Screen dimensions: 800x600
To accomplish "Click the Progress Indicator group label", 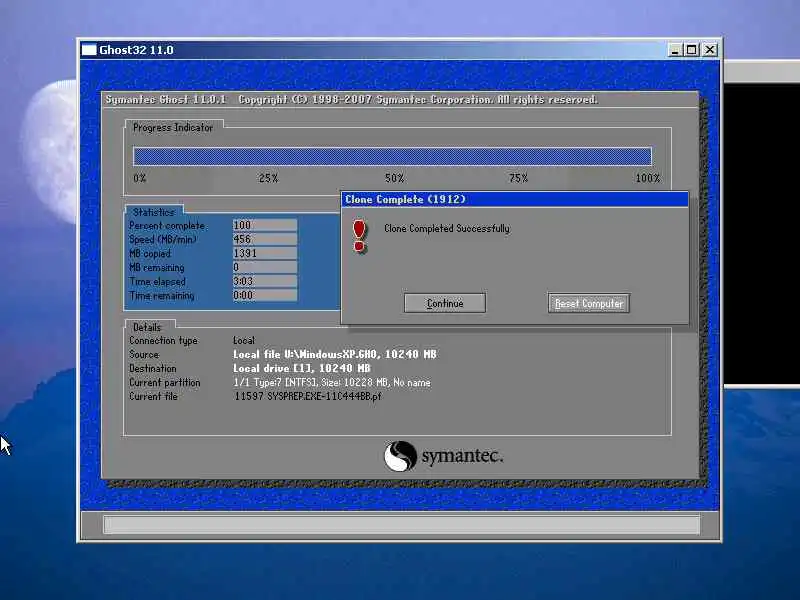I will point(173,128).
